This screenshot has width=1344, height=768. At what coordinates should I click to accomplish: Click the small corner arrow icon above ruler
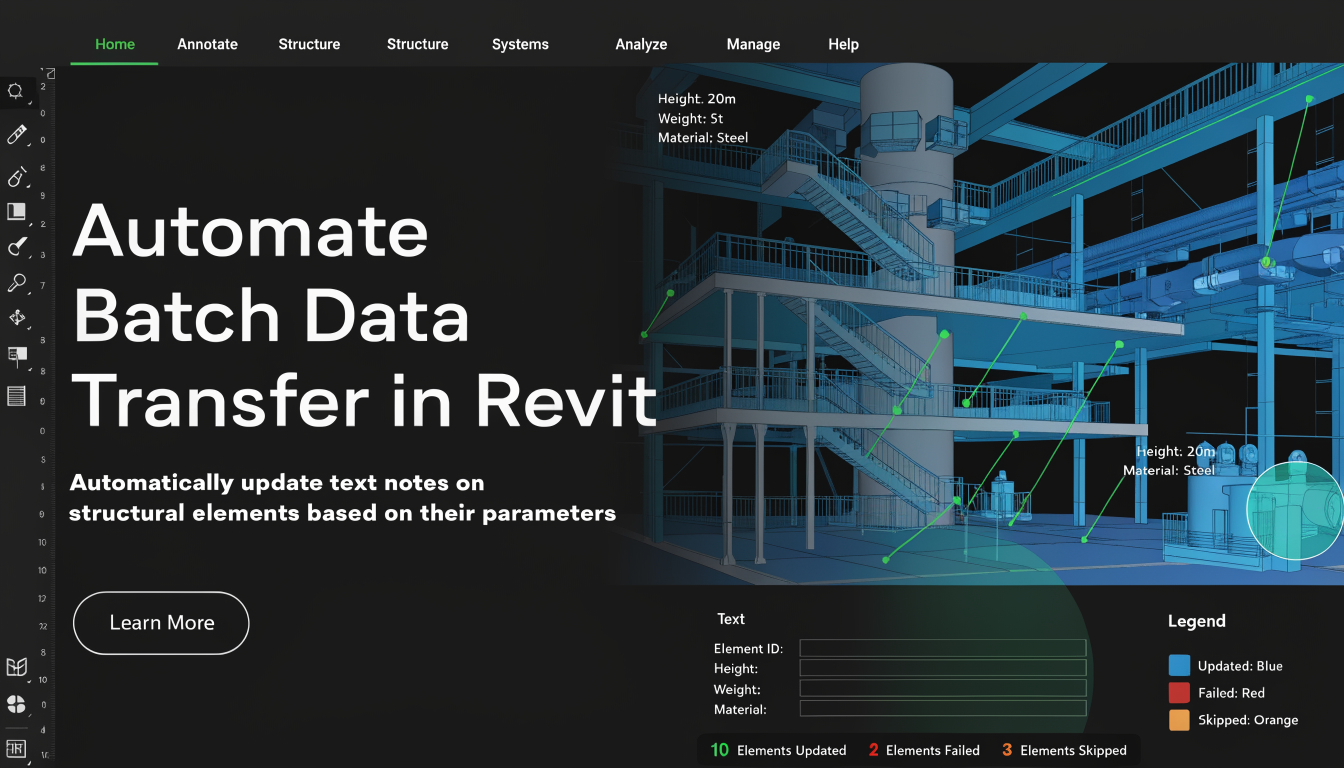[x=50, y=73]
